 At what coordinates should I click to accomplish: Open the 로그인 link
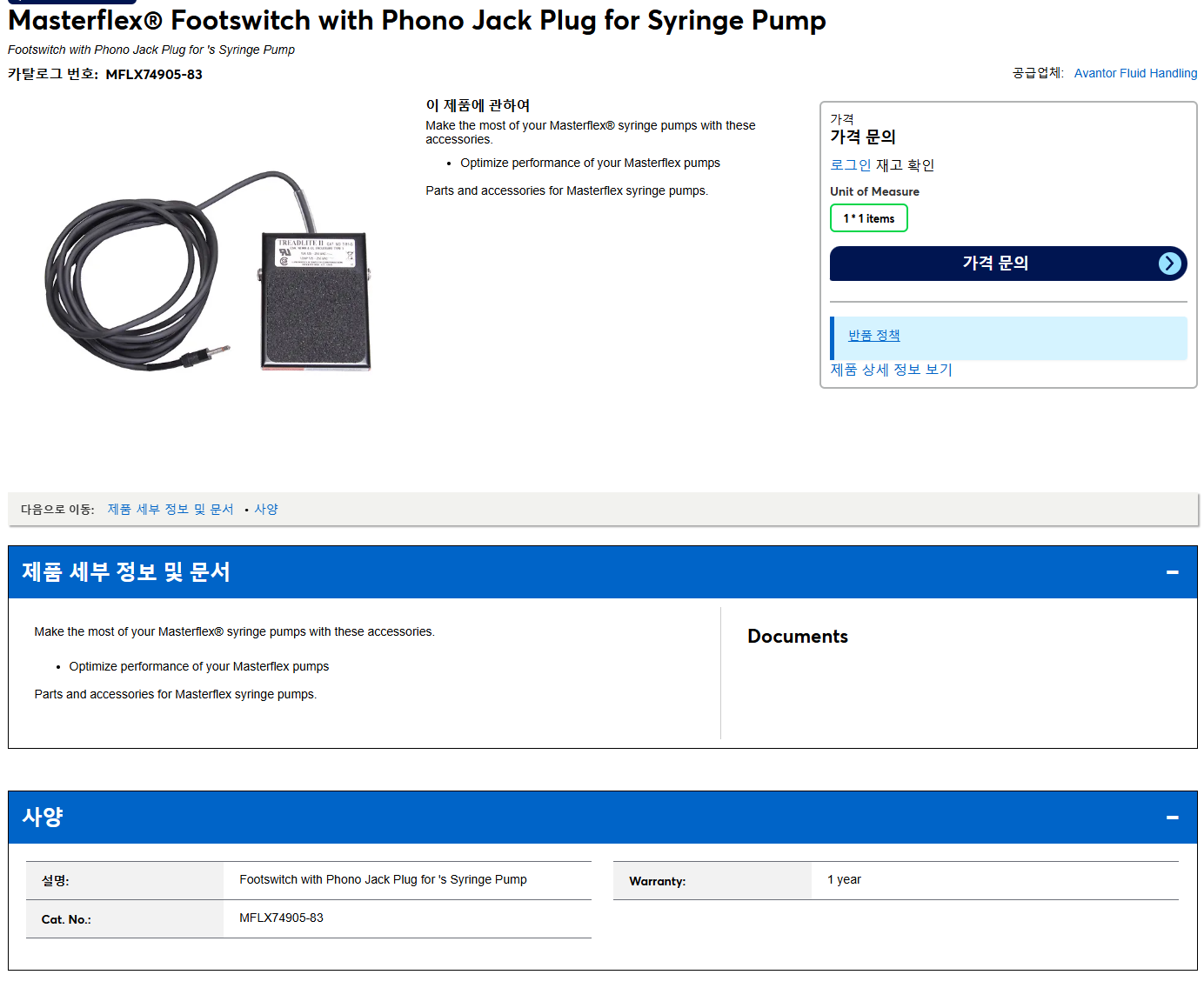pos(850,164)
